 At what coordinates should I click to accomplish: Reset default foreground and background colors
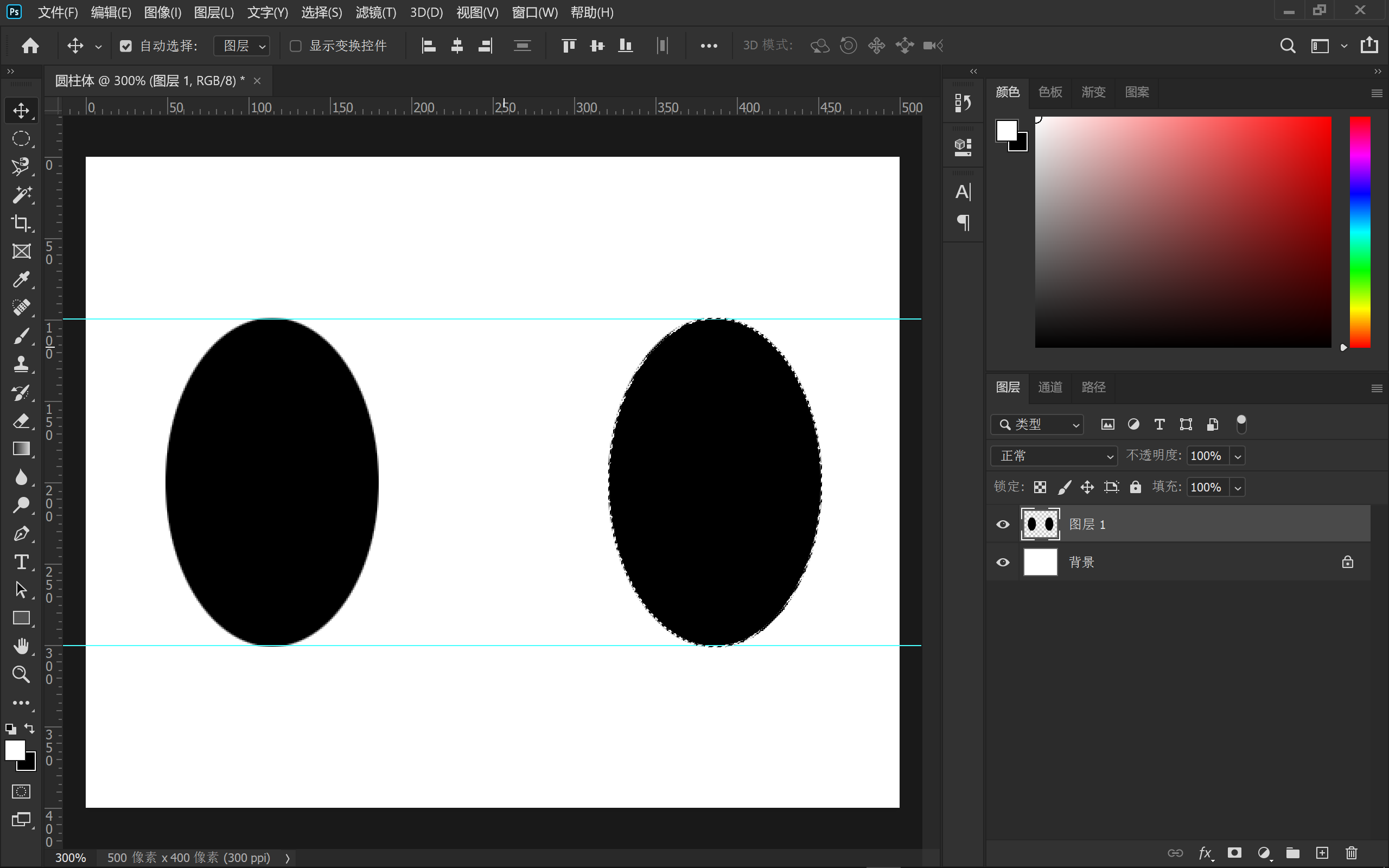(x=10, y=730)
